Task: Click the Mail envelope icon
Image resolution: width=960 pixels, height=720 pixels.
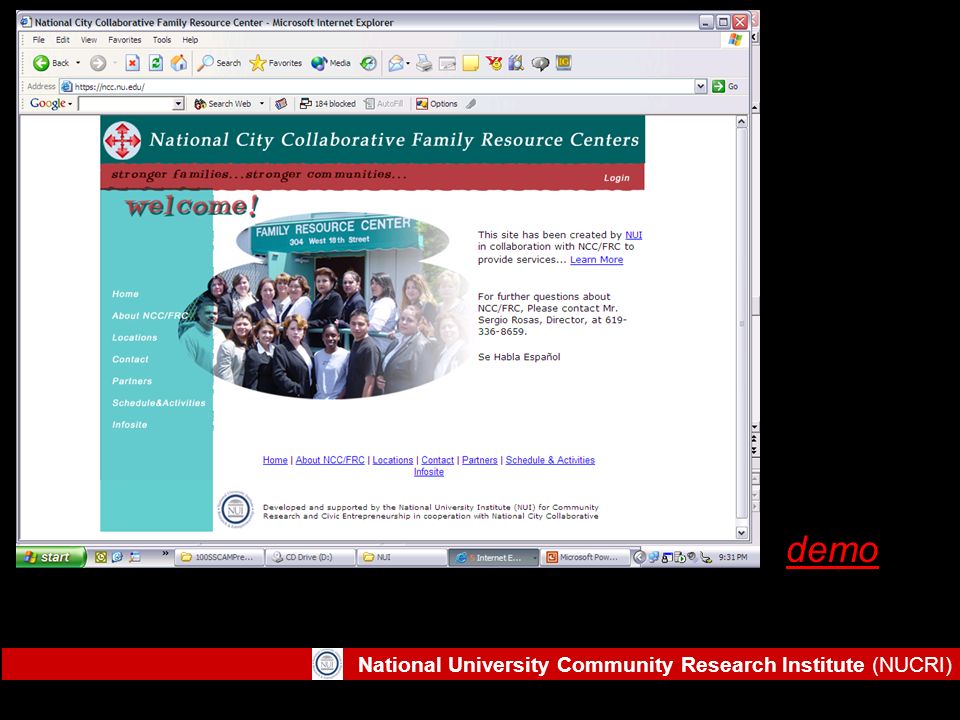Action: pos(396,63)
